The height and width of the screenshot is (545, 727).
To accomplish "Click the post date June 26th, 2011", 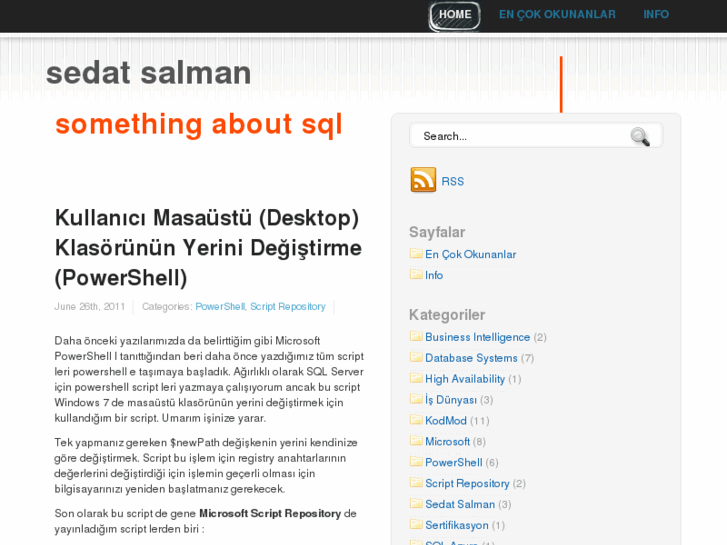I will pos(89,307).
